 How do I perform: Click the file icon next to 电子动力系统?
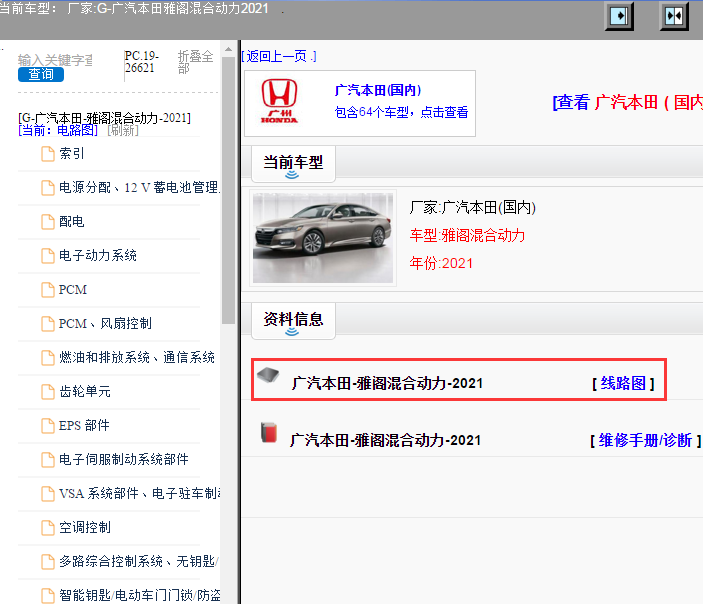(x=48, y=256)
